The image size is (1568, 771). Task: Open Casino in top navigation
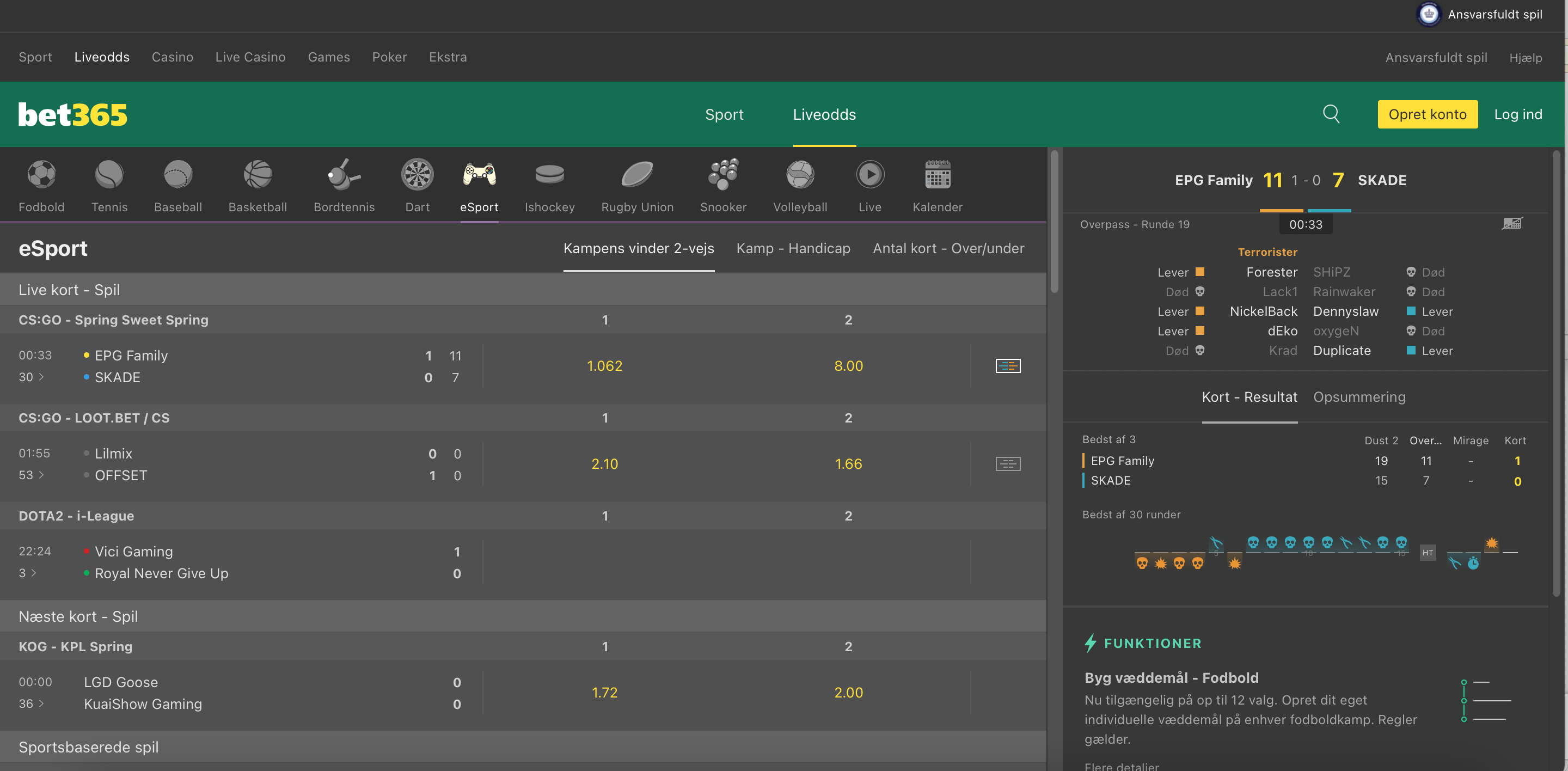[x=172, y=57]
